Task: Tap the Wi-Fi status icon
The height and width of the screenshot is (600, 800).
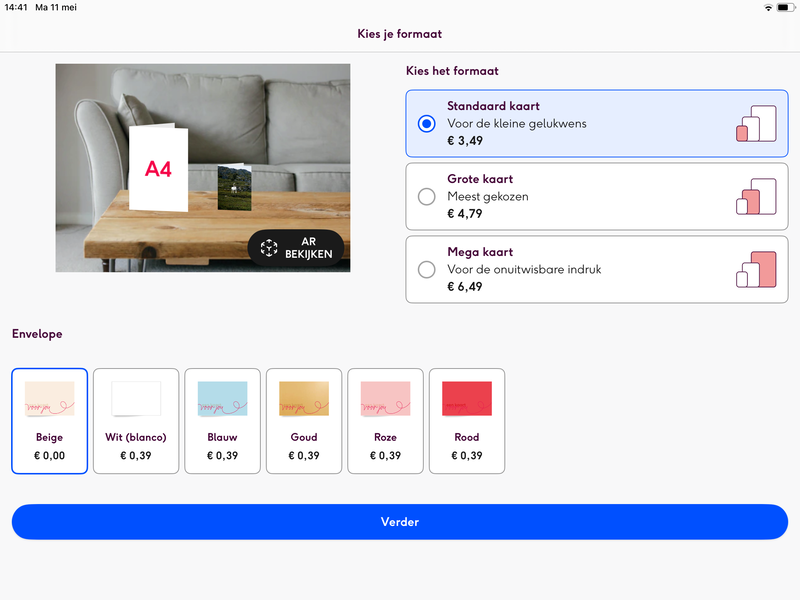Action: pyautogui.click(x=768, y=8)
